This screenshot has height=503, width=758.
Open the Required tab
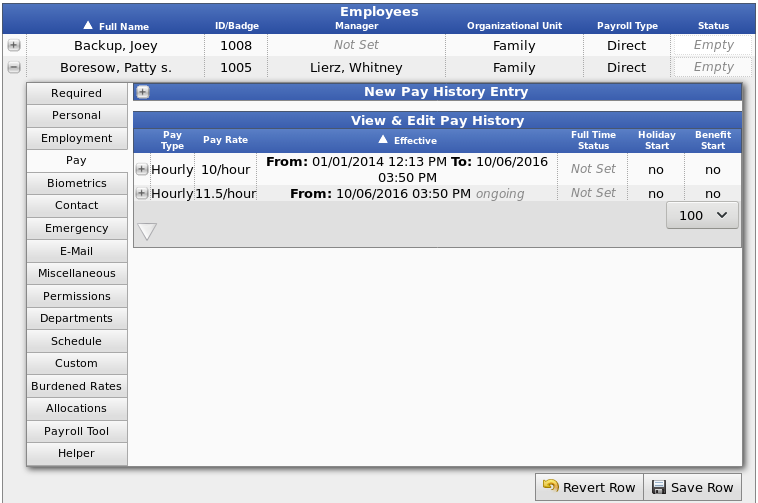coord(77,93)
